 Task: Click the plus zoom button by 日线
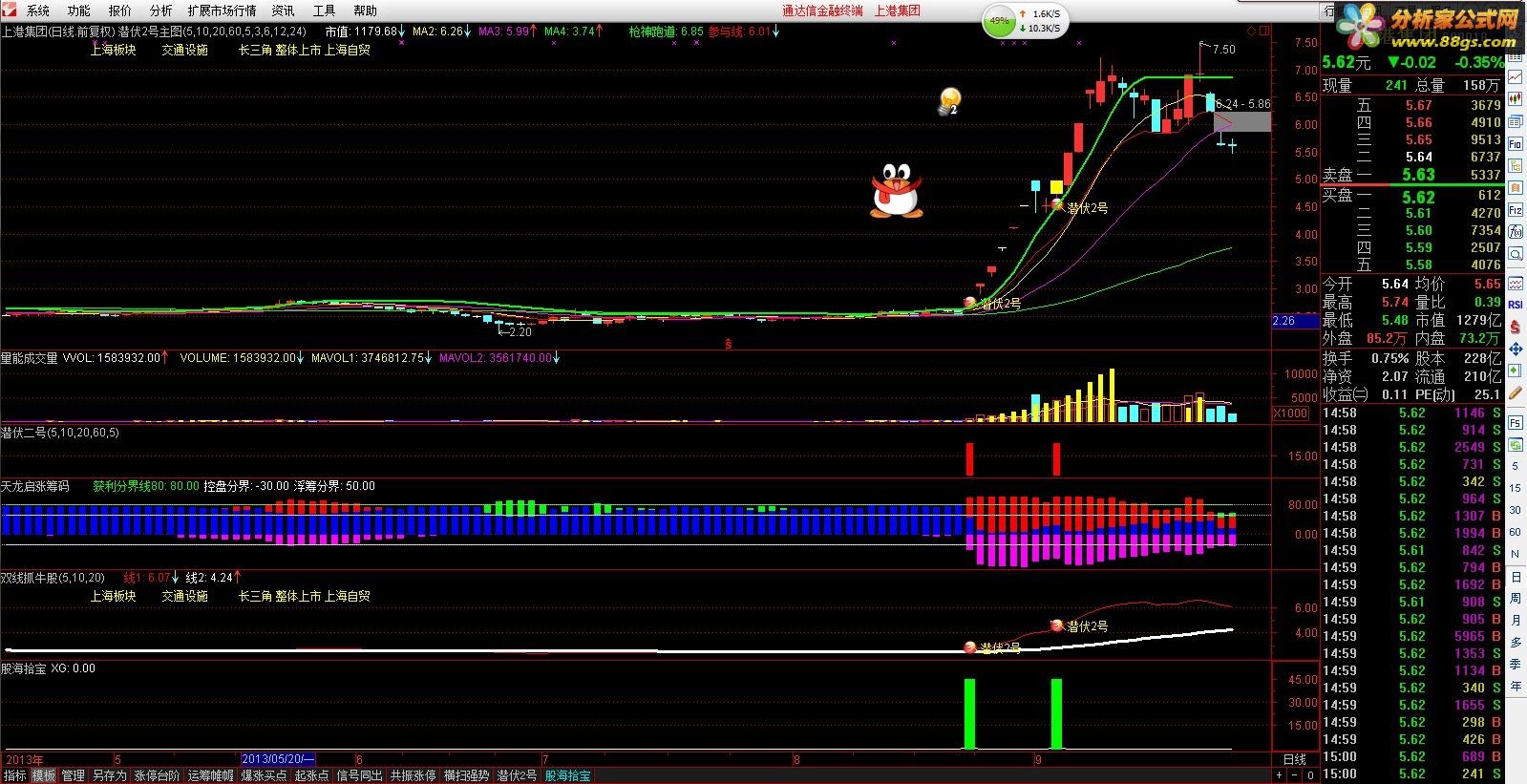(1279, 775)
